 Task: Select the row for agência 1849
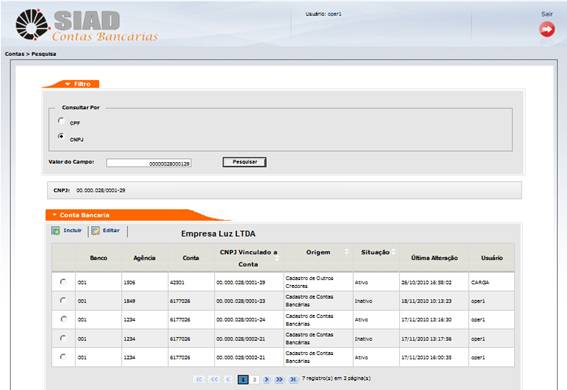[63, 300]
